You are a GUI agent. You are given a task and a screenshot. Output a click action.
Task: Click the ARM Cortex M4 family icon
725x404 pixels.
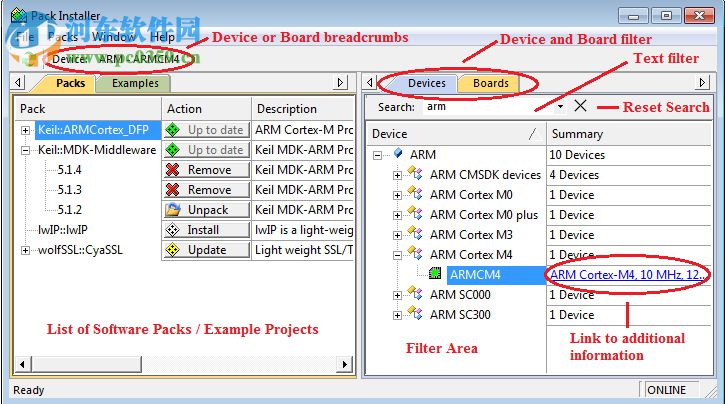pyautogui.click(x=415, y=253)
